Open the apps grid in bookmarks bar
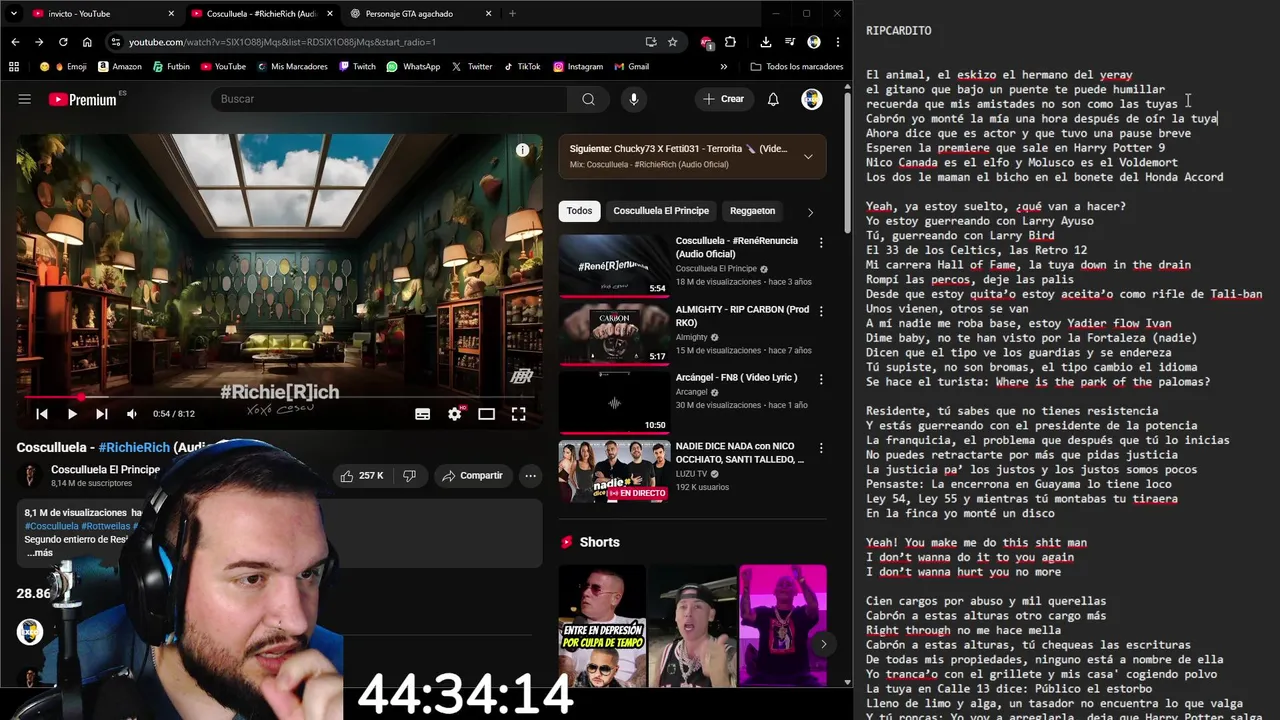 tap(14, 67)
